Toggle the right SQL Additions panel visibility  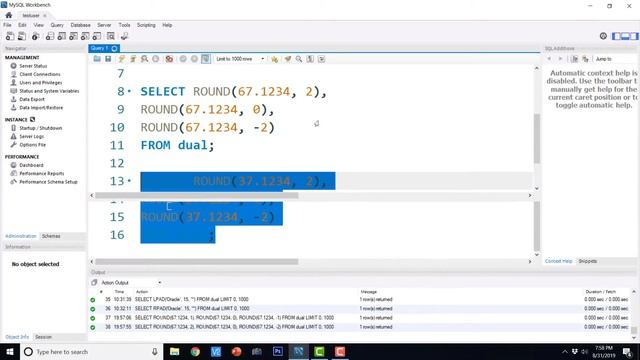(x=634, y=36)
